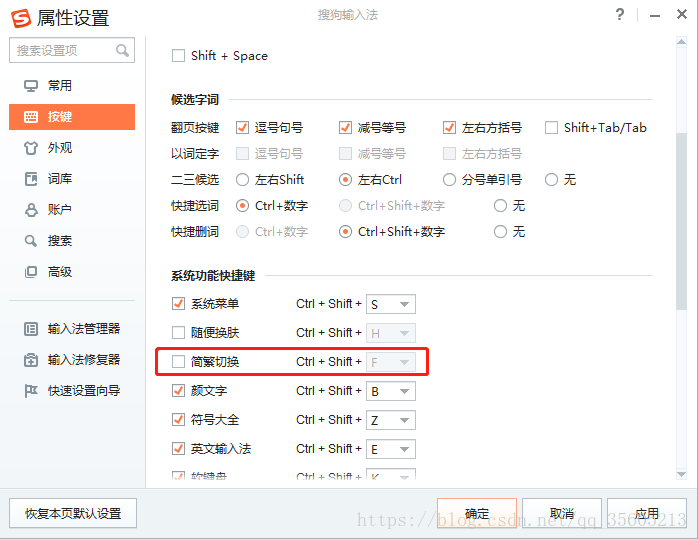Click the magnifier icon beside 搜索 in sidebar
The width and height of the screenshot is (698, 540).
point(31,241)
